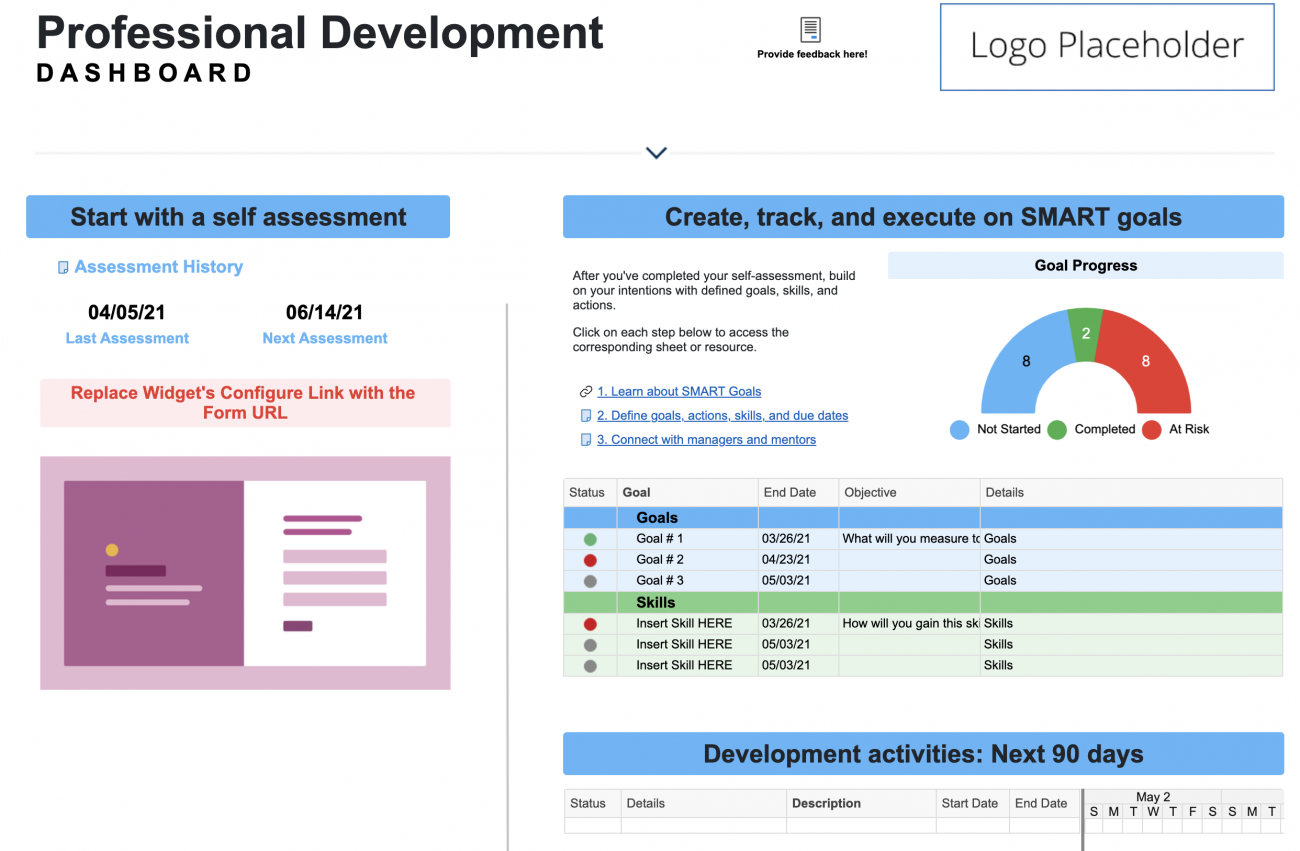Toggle the status dot on the empty activities row

coord(592,825)
